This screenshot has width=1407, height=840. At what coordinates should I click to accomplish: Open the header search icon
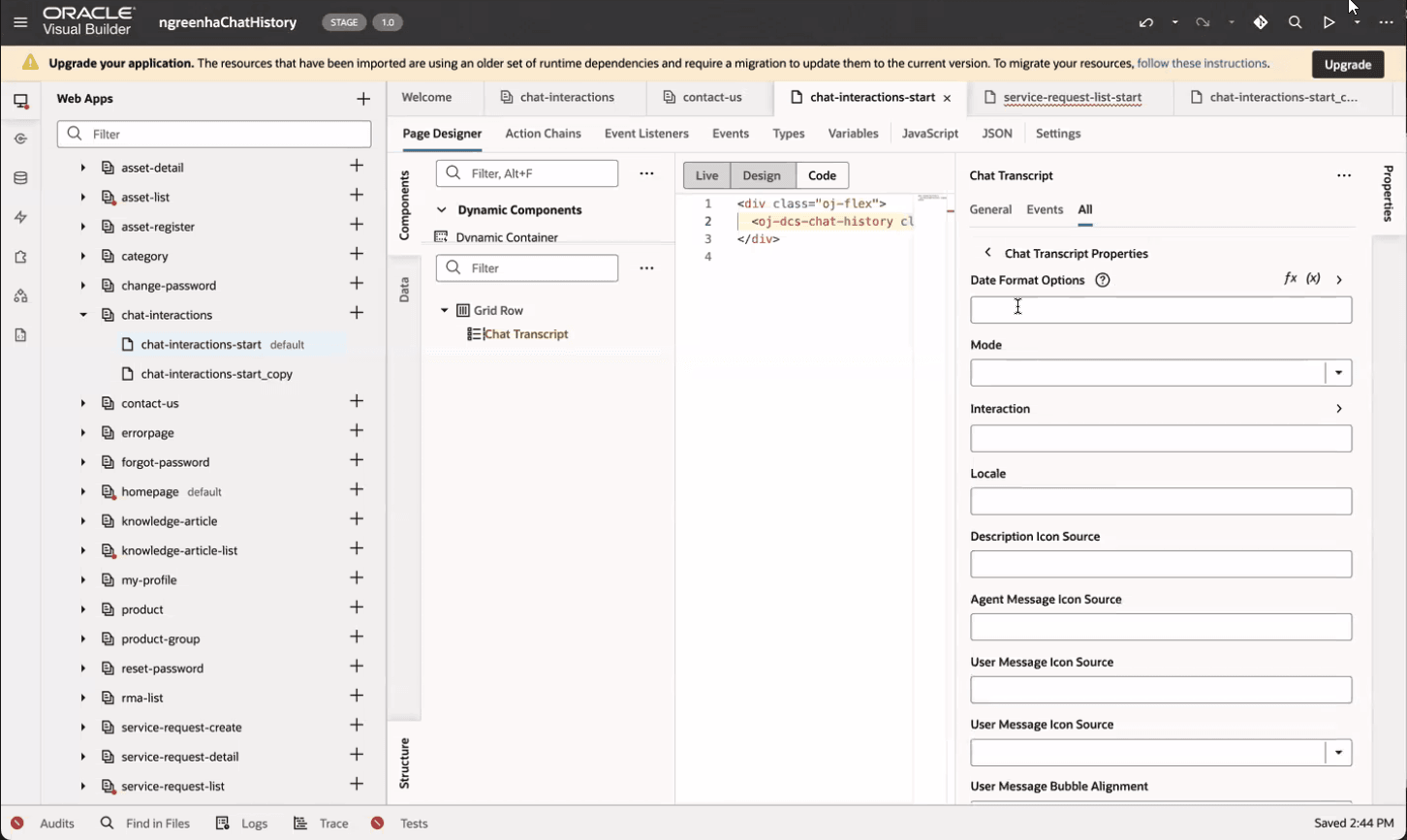(x=1295, y=21)
